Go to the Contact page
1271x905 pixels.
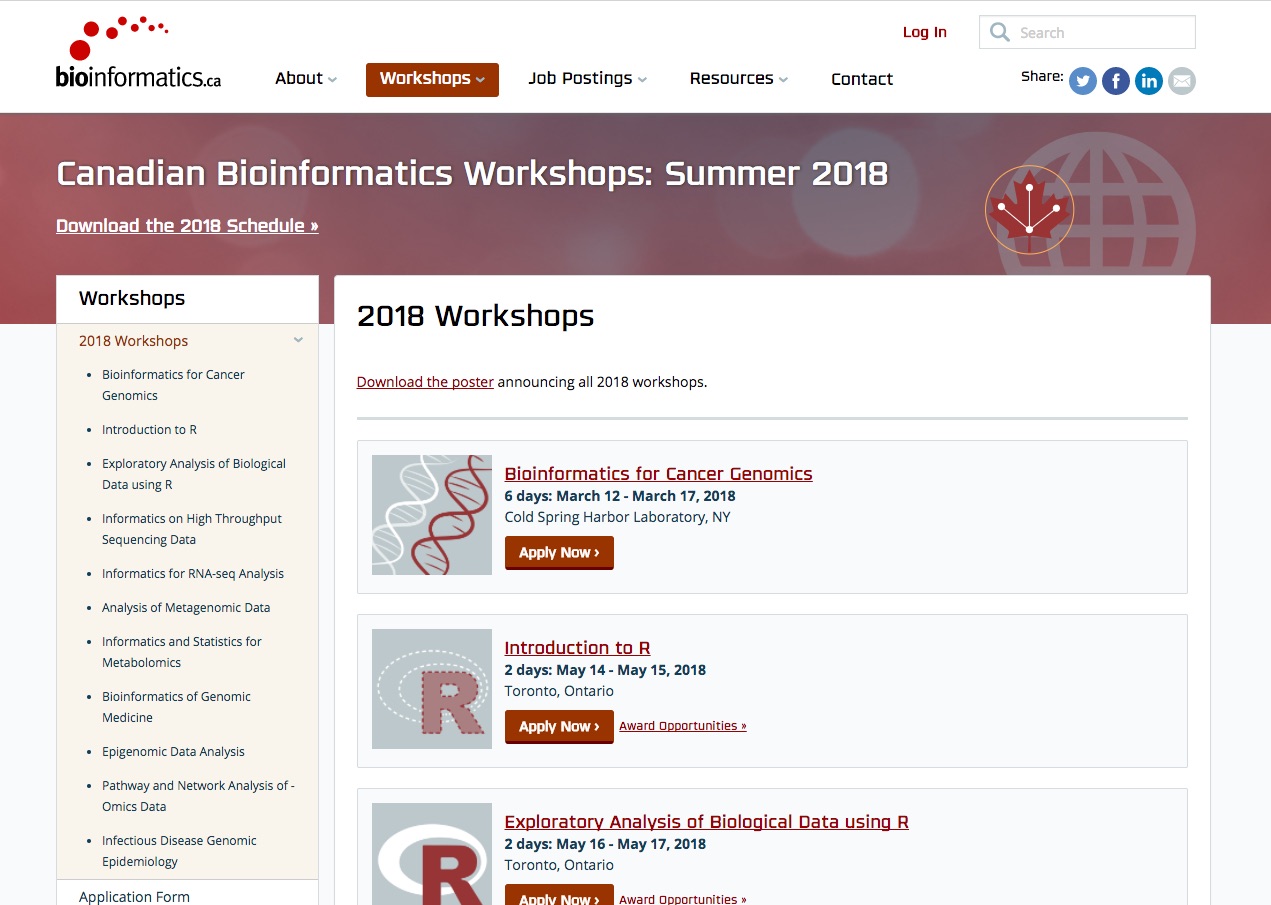pyautogui.click(x=862, y=79)
